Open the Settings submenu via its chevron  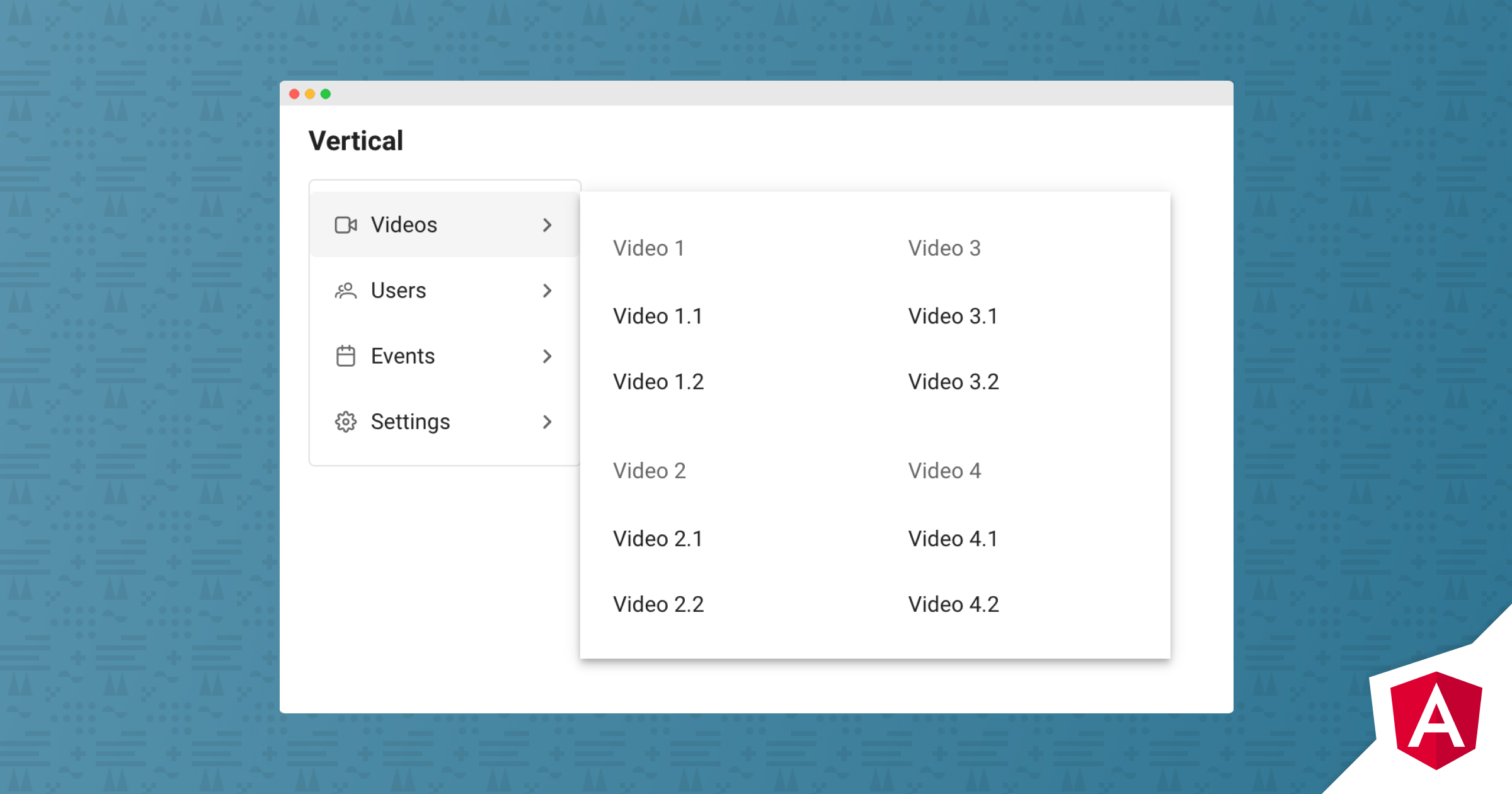pos(547,422)
